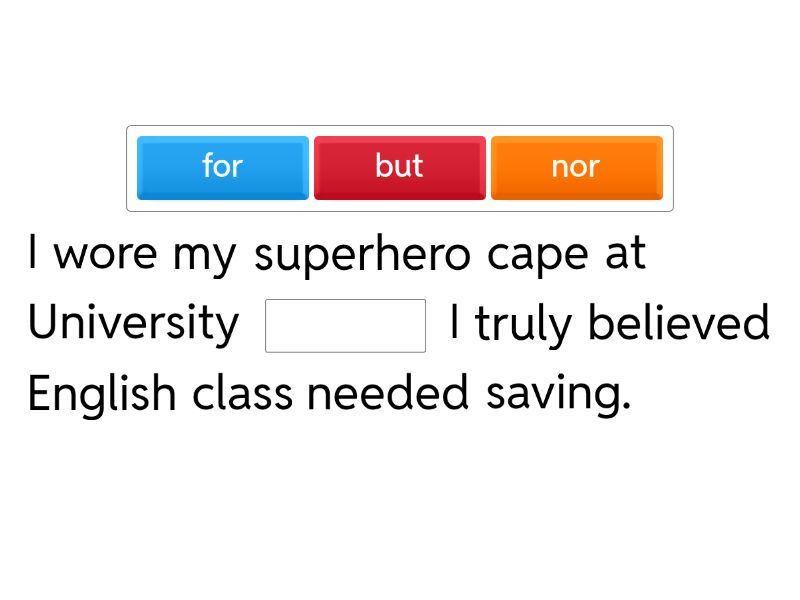Image resolution: width=800 pixels, height=600 pixels.
Task: Click the word "class" in the last line
Action: (242, 394)
